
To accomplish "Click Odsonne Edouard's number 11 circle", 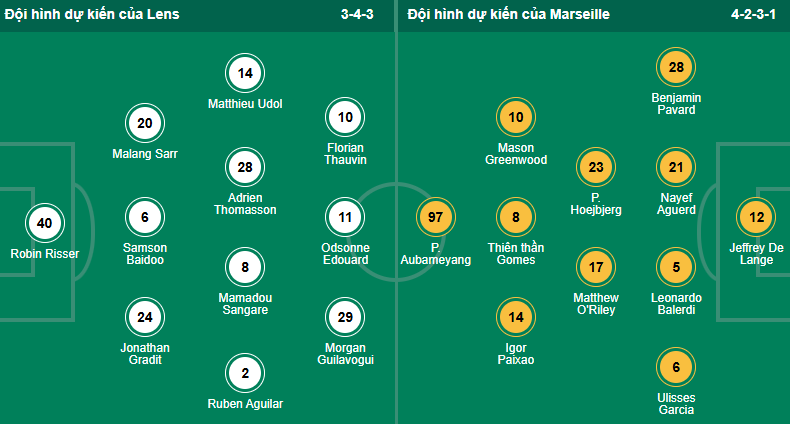I will 345,216.
